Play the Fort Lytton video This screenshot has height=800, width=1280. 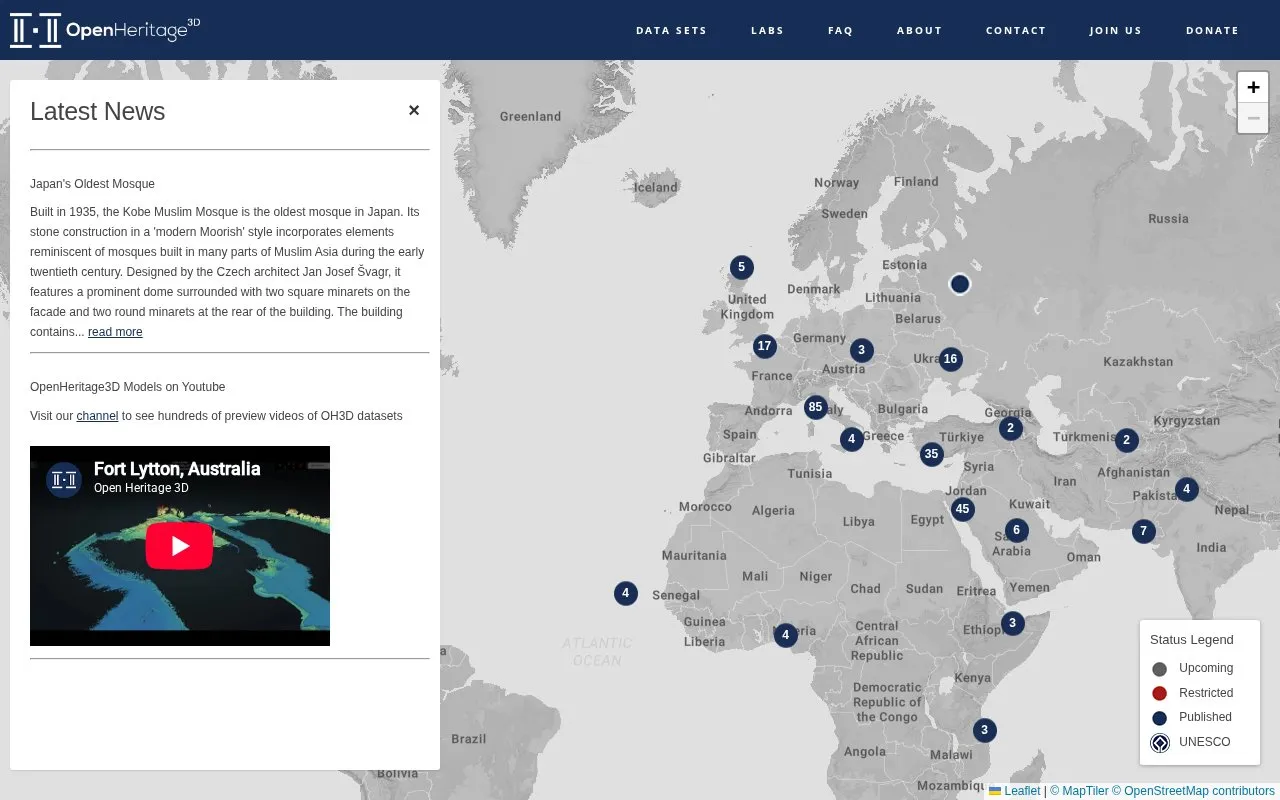point(180,546)
